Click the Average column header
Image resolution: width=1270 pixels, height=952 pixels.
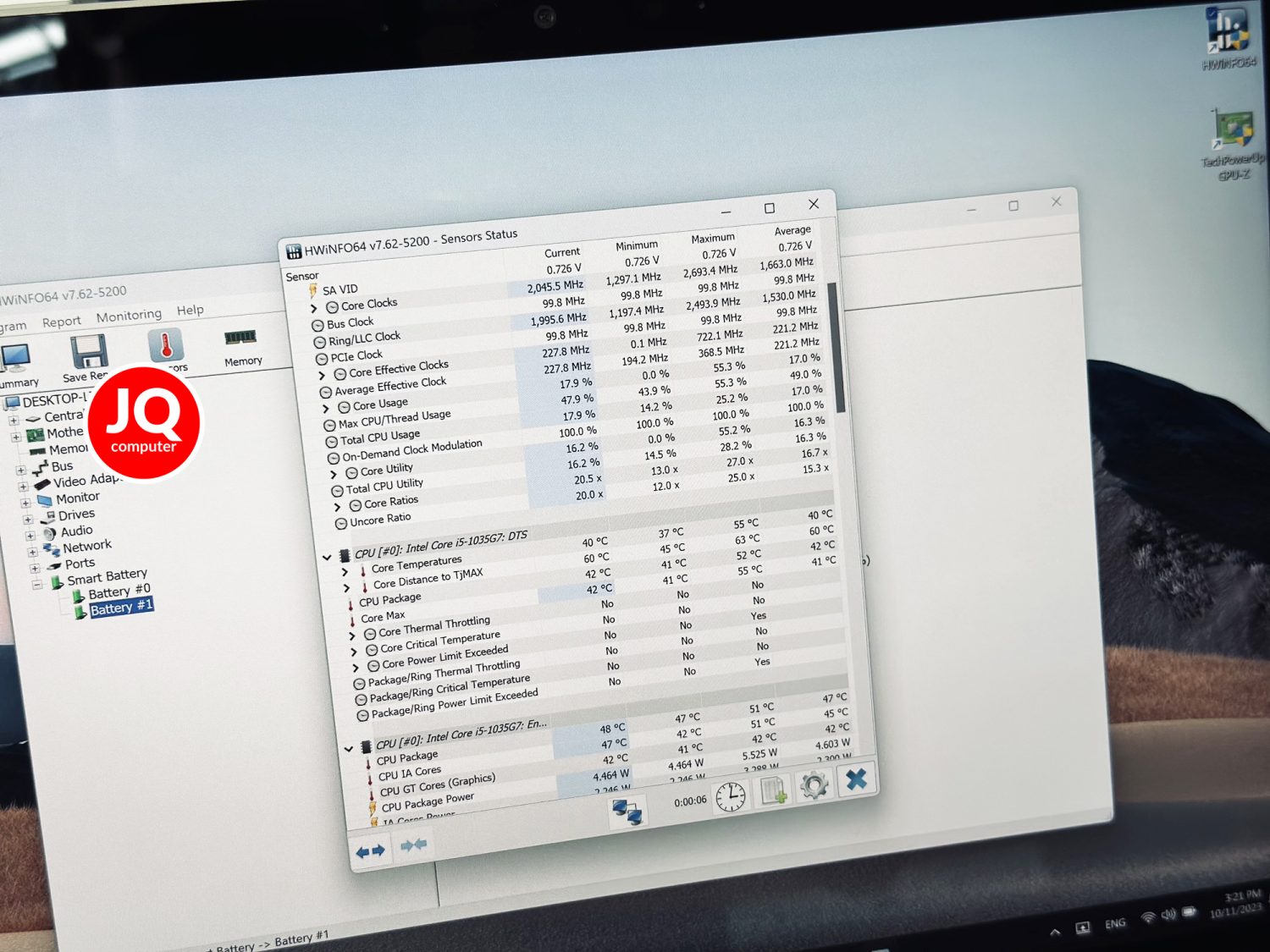(x=792, y=230)
